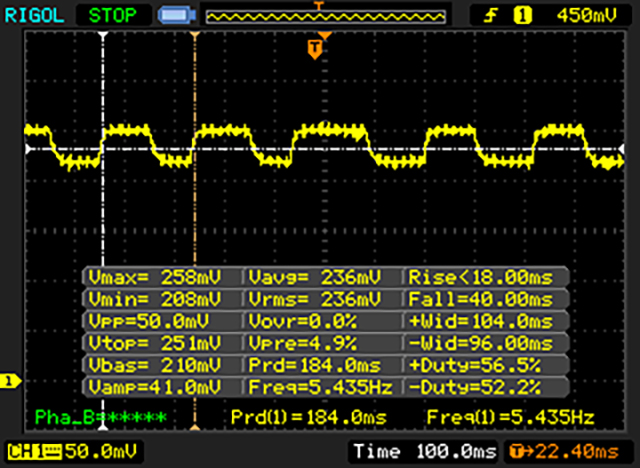Viewport: 640px width, 468px height.
Task: Click the battery-shaped memory position icon
Action: click(177, 16)
